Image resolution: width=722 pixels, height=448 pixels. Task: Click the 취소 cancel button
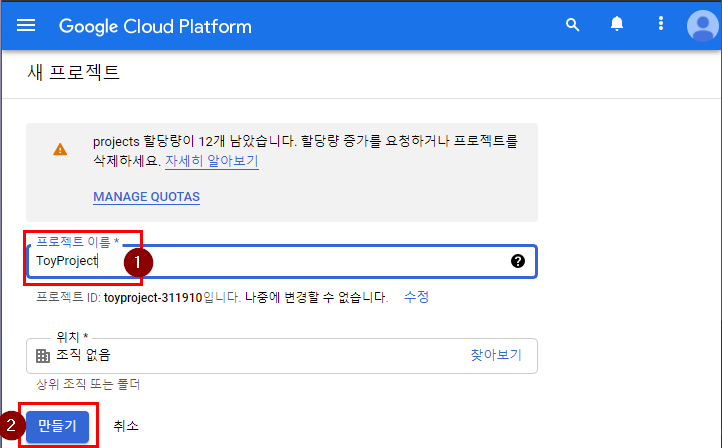pyautogui.click(x=126, y=426)
